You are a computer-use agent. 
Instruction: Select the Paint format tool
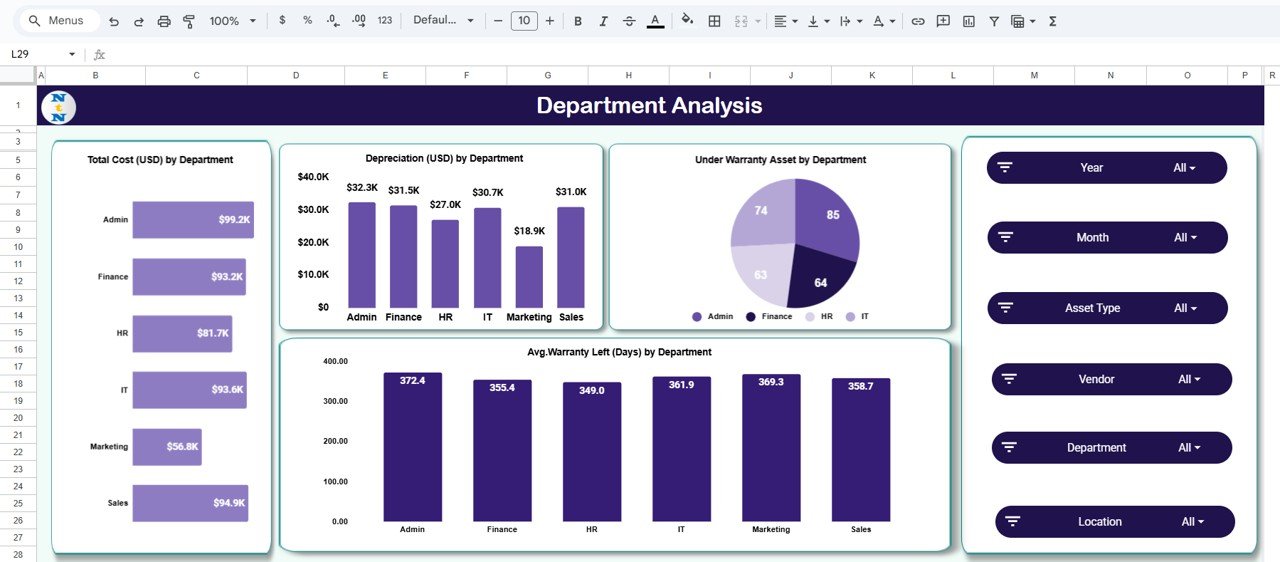pos(189,21)
